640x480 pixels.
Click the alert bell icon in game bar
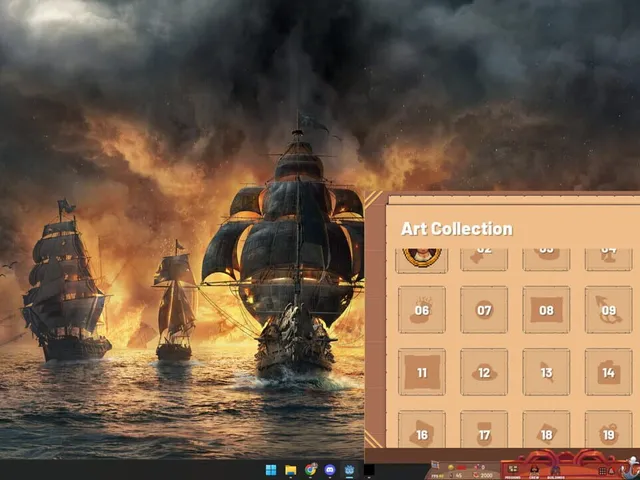[x=611, y=471]
